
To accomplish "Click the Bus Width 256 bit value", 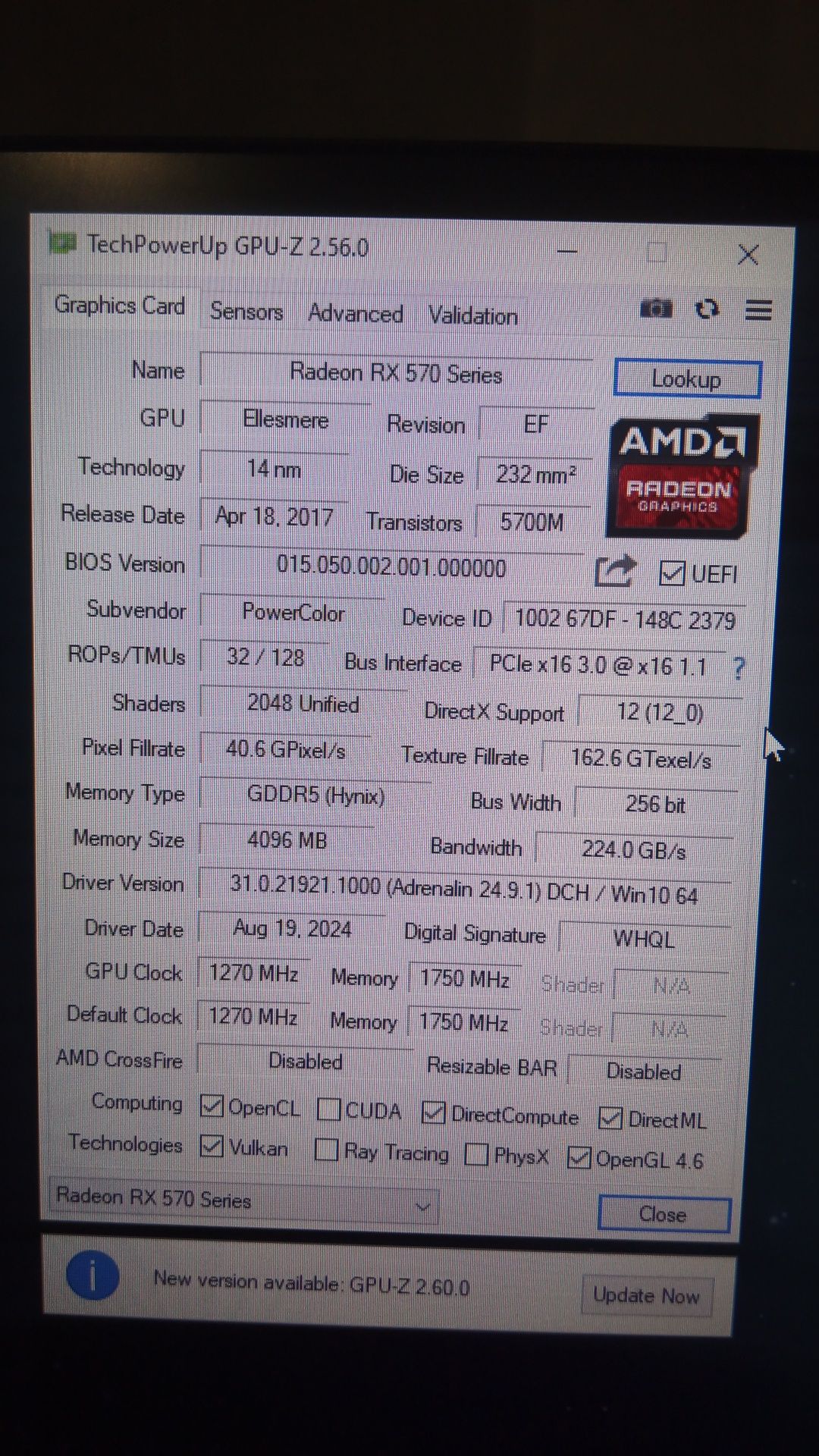I will (x=656, y=805).
